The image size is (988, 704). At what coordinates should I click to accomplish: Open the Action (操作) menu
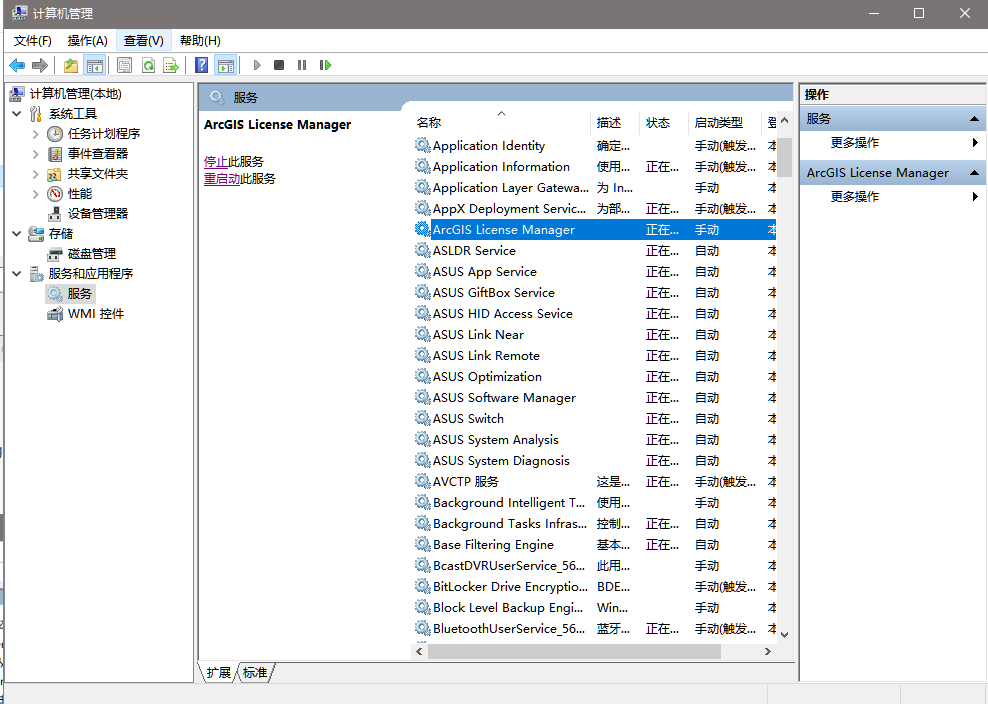88,41
